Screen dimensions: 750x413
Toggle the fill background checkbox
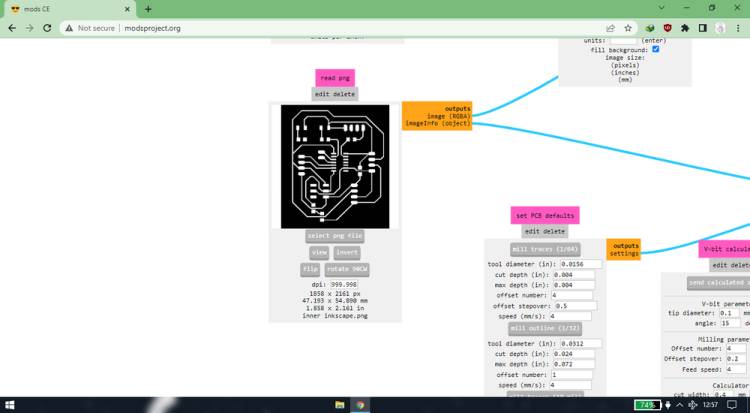[656, 49]
